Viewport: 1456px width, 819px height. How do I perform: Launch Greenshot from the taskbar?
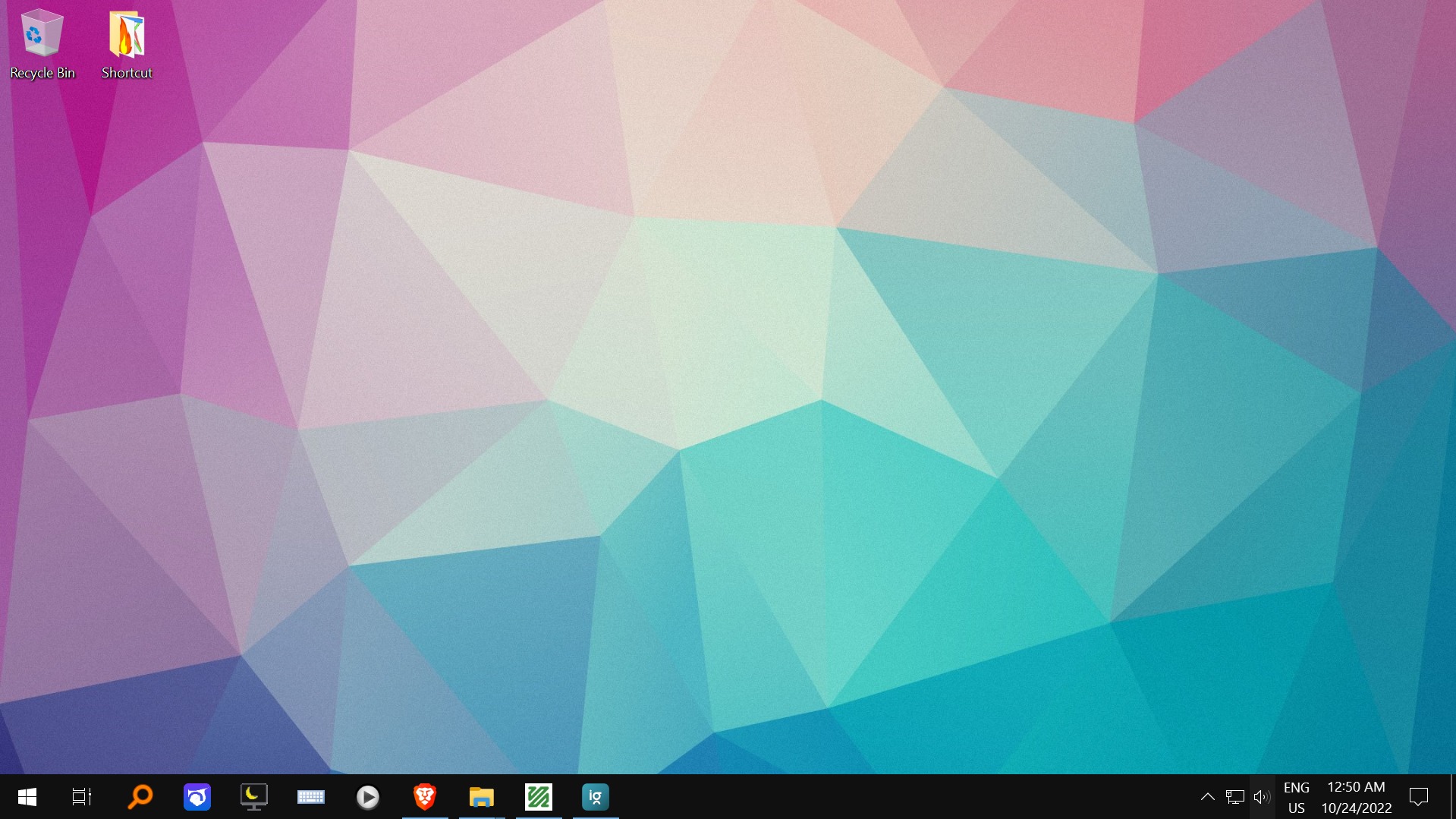tap(538, 797)
